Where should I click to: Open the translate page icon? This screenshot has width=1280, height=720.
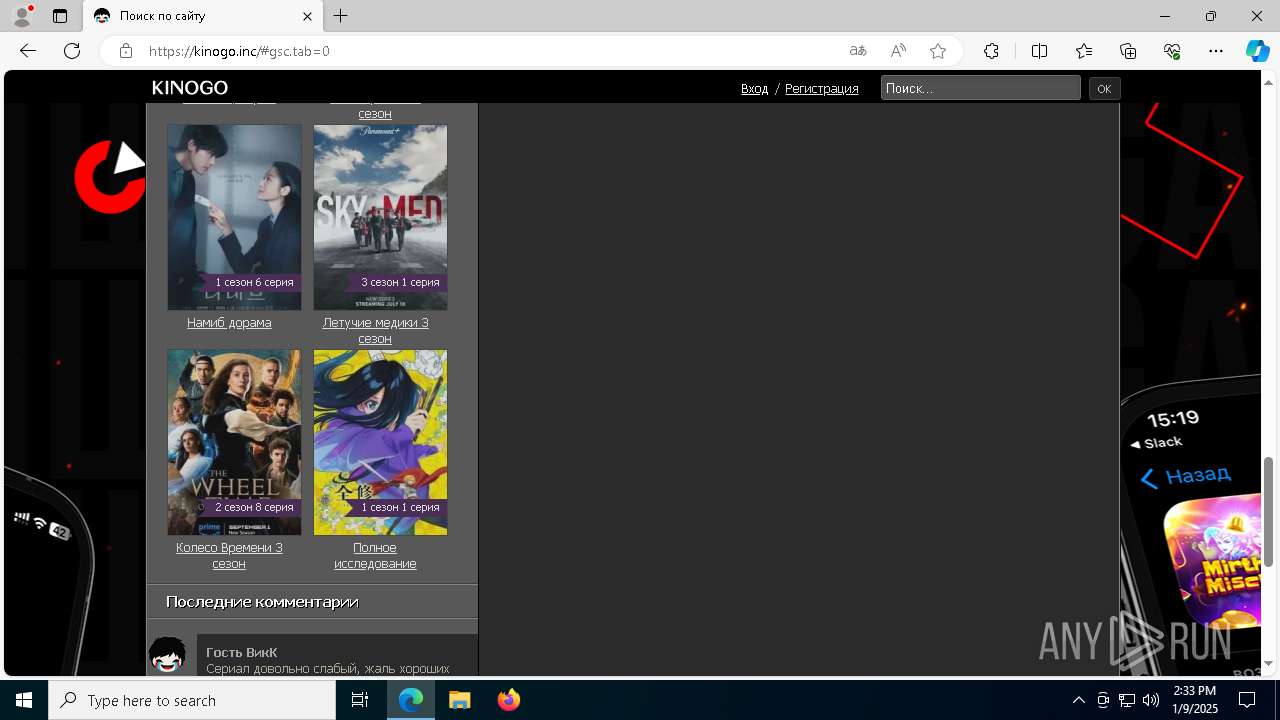[x=858, y=51]
